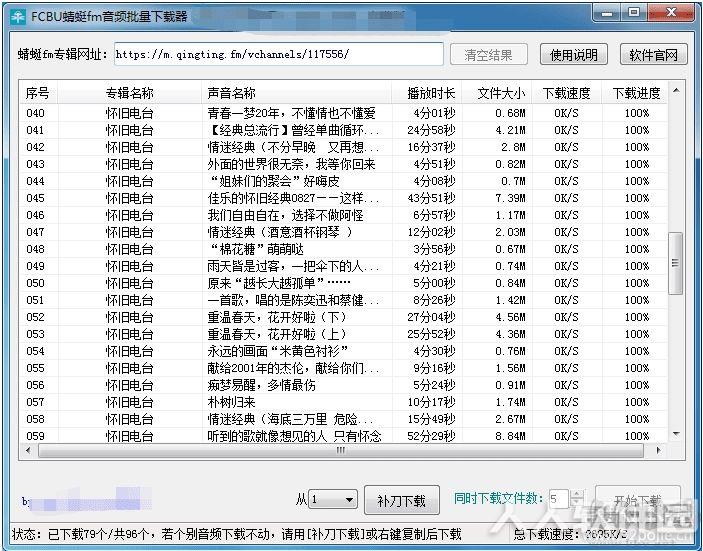Select row 040 青春一梦20年
The image size is (703, 551).
point(343,113)
